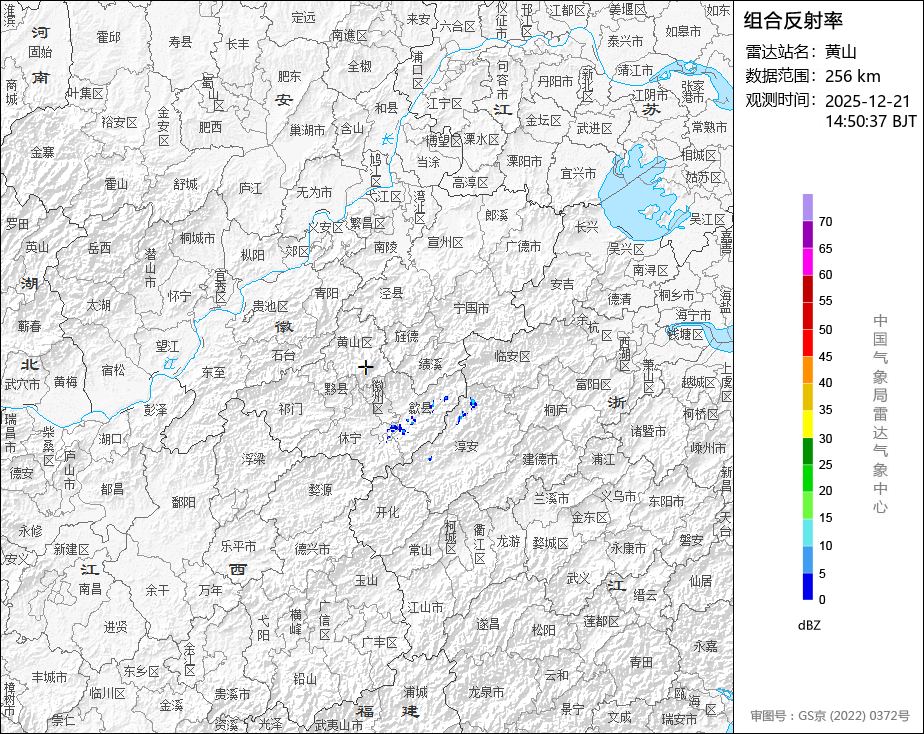Click the map label 建德市
This screenshot has width=924, height=734.
point(540,458)
